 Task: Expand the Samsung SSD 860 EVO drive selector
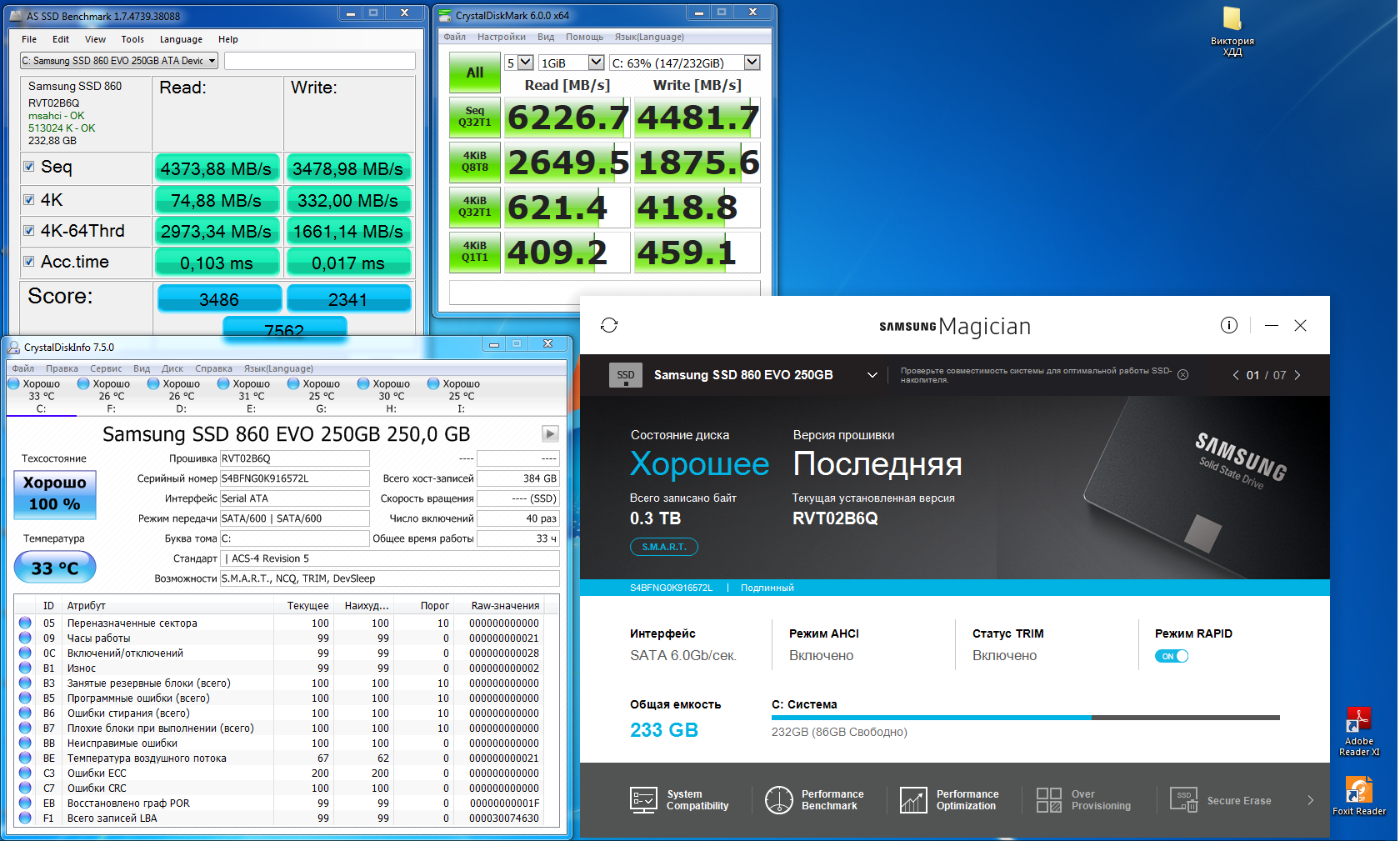pos(872,375)
